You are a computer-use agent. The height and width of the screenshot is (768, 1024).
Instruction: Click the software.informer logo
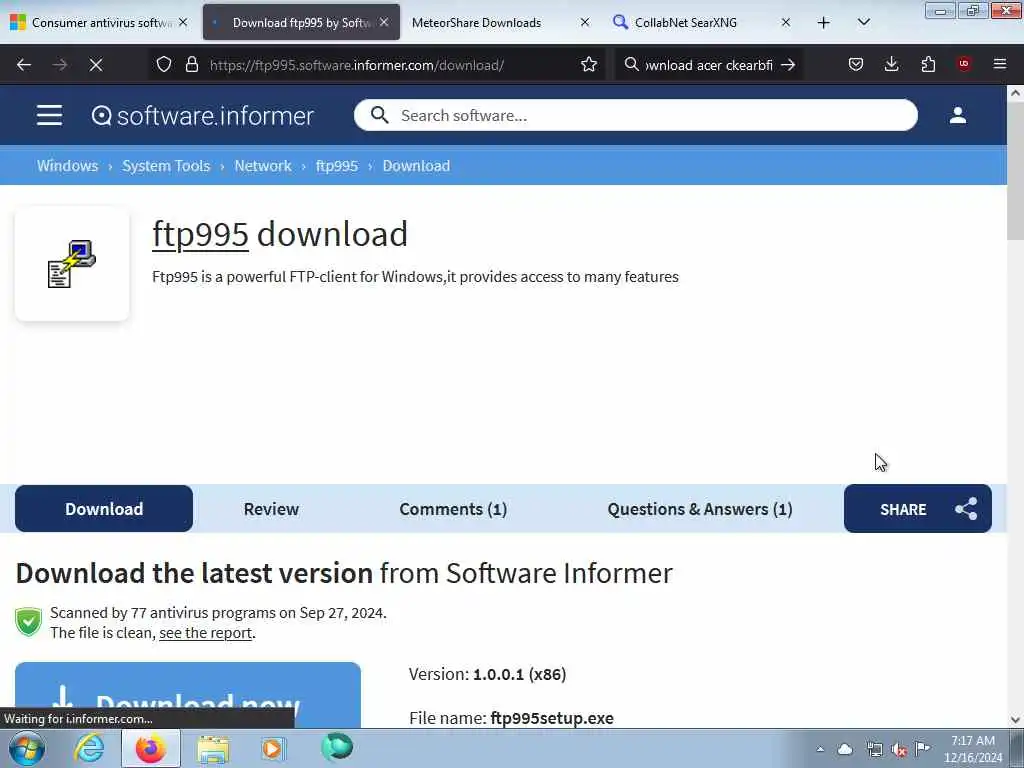click(202, 116)
